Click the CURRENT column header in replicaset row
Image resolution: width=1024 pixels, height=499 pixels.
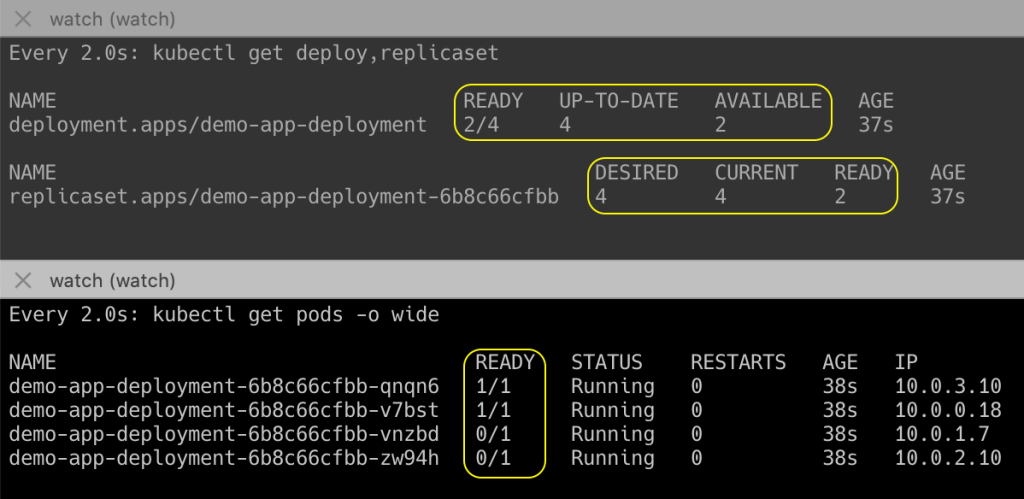(x=756, y=173)
